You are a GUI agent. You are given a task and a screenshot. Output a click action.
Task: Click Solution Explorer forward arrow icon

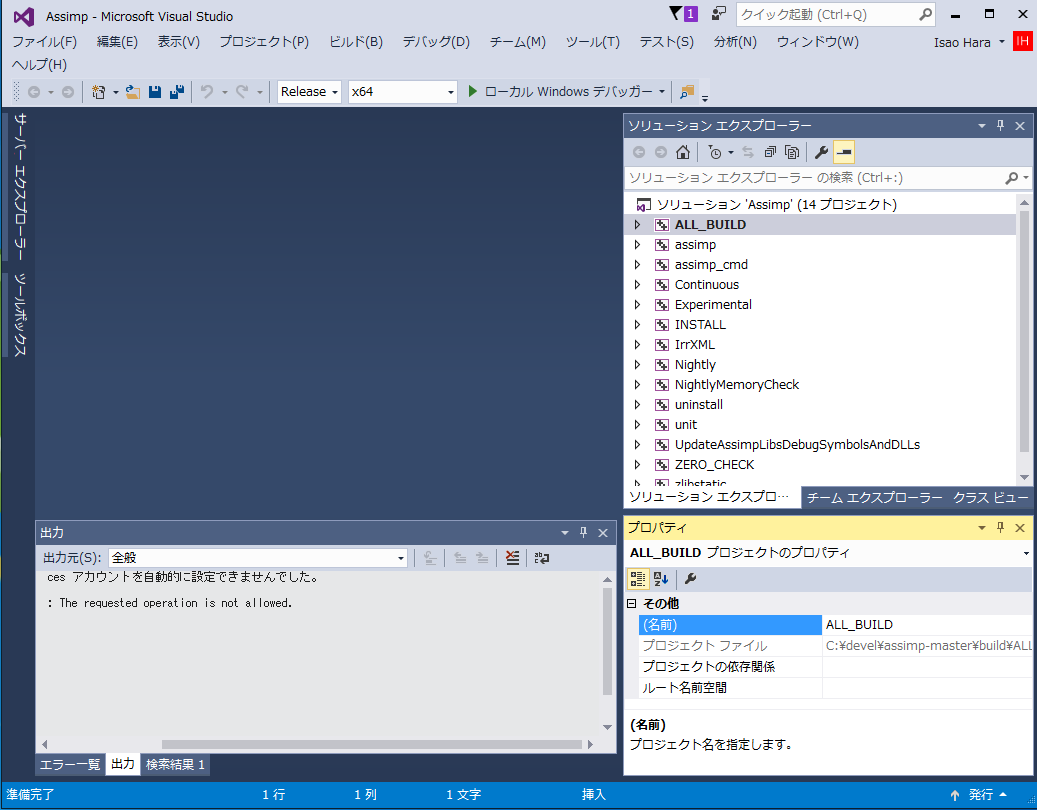pyautogui.click(x=661, y=153)
